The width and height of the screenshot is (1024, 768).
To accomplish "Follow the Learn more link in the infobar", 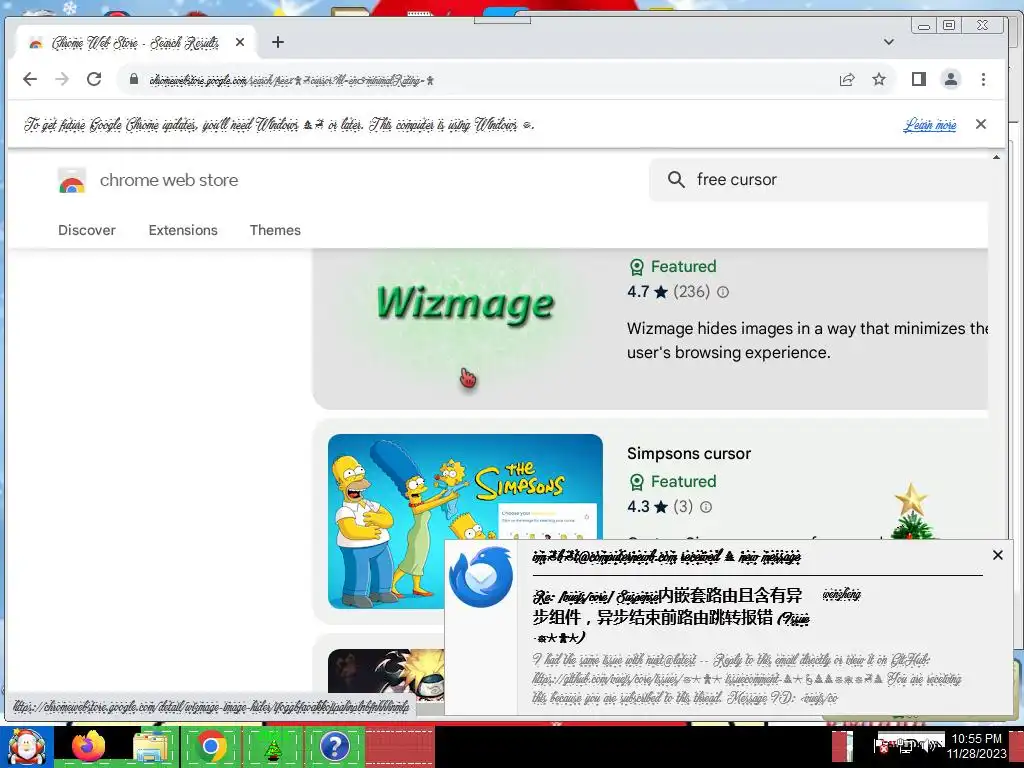I will tap(930, 125).
